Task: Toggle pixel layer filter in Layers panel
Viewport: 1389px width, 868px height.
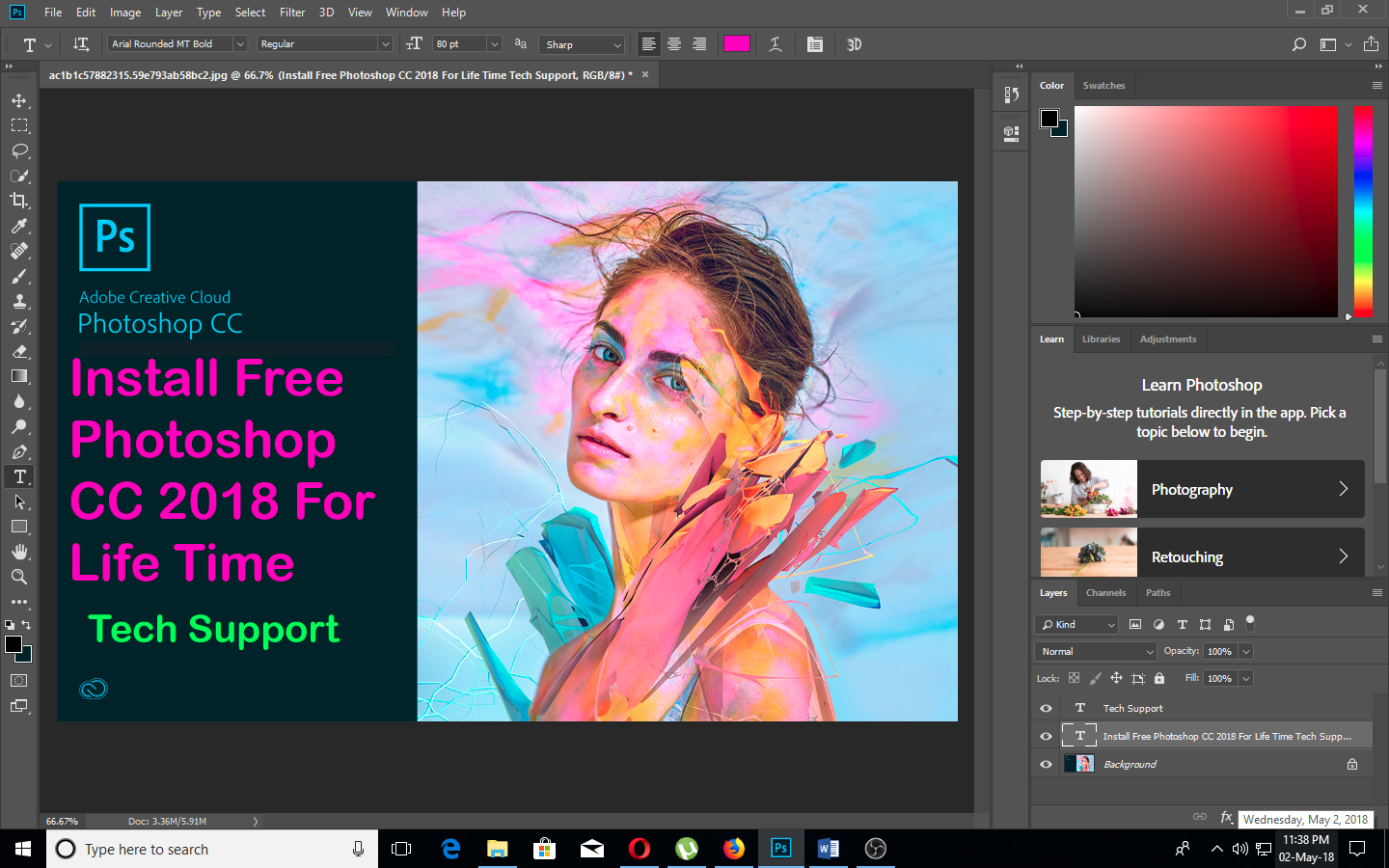Action: (x=1135, y=624)
